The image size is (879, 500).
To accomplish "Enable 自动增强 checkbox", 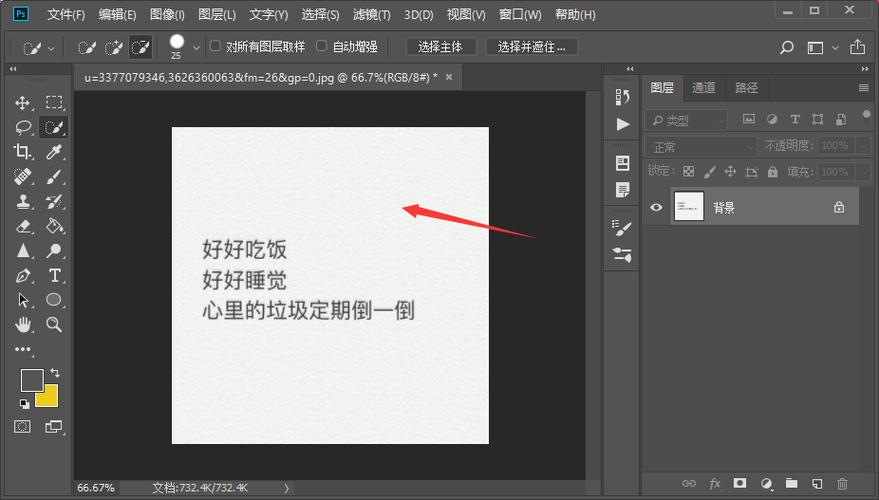I will 321,46.
